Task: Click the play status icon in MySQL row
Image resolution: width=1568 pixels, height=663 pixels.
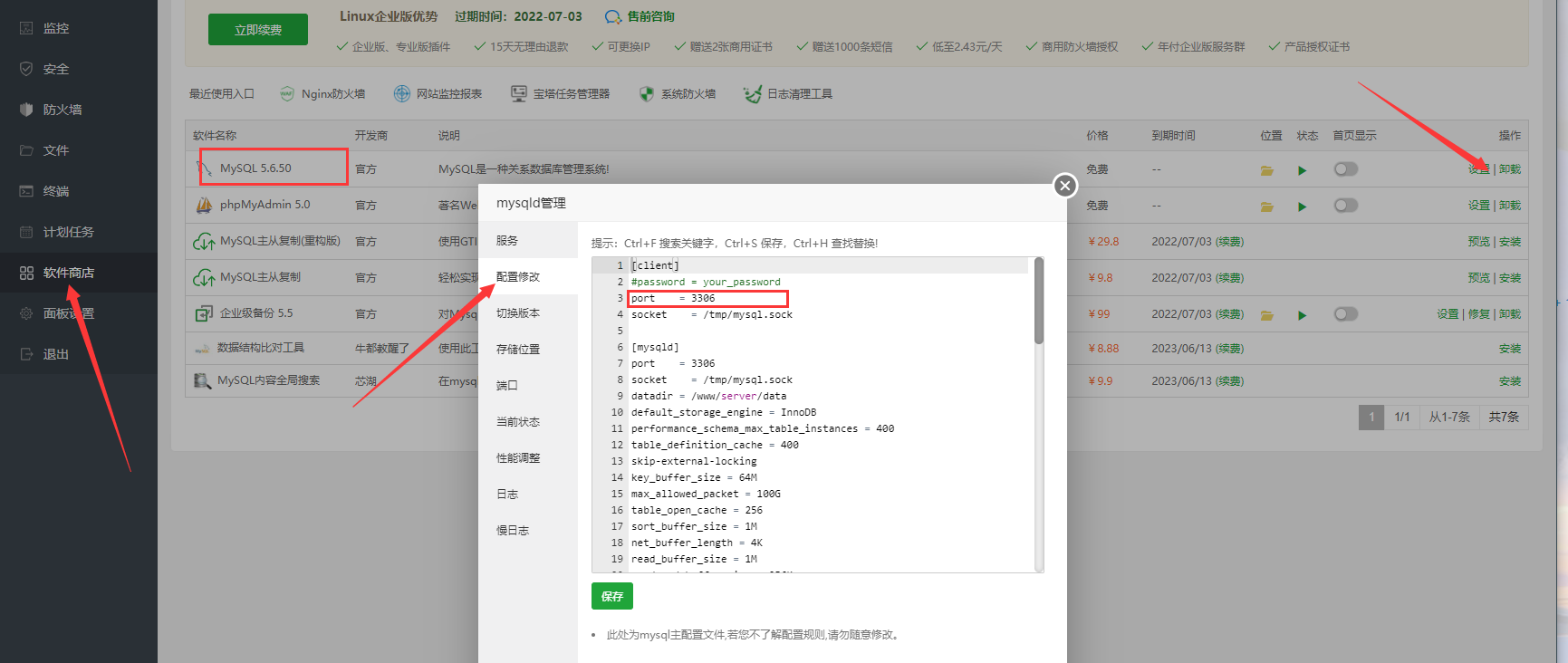Action: pyautogui.click(x=1303, y=170)
